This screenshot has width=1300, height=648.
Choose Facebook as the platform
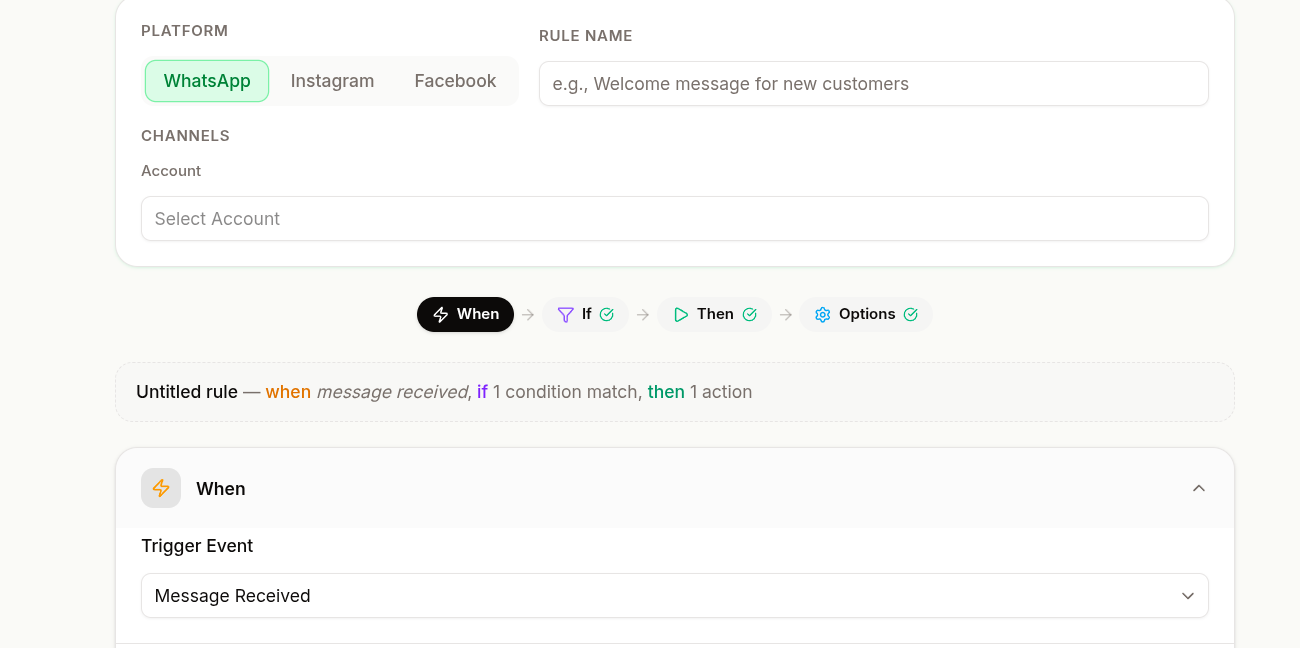click(x=455, y=81)
